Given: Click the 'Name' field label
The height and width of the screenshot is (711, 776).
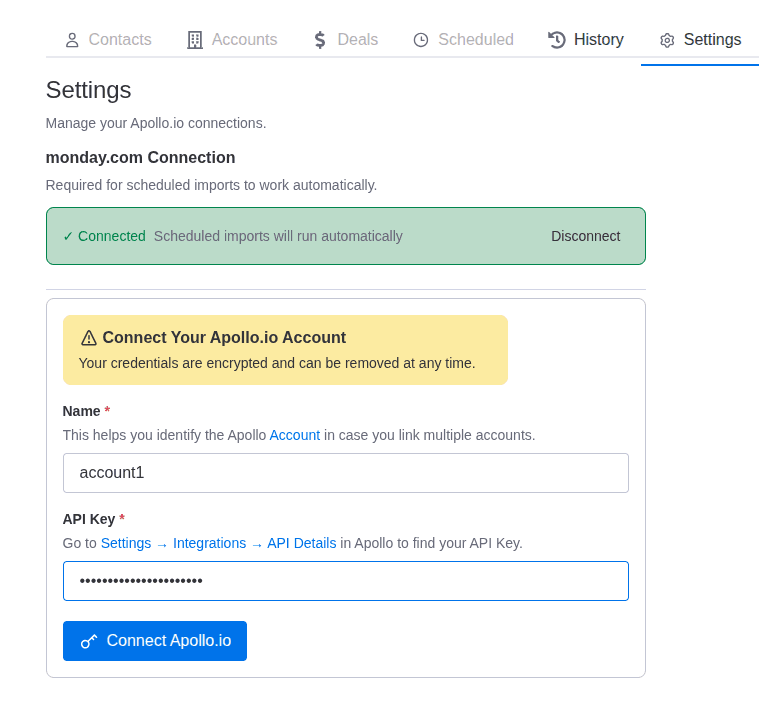Looking at the screenshot, I should 81,411.
